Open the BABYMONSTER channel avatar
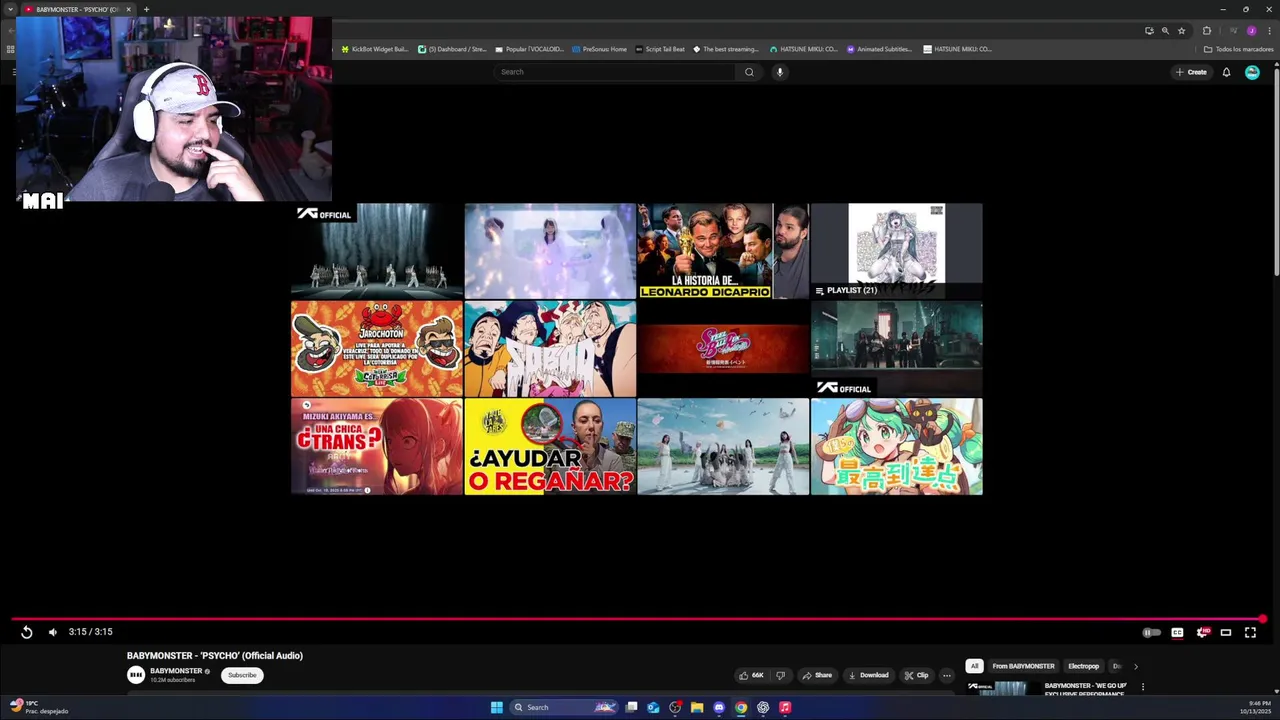Image resolution: width=1280 pixels, height=720 pixels. pyautogui.click(x=136, y=675)
